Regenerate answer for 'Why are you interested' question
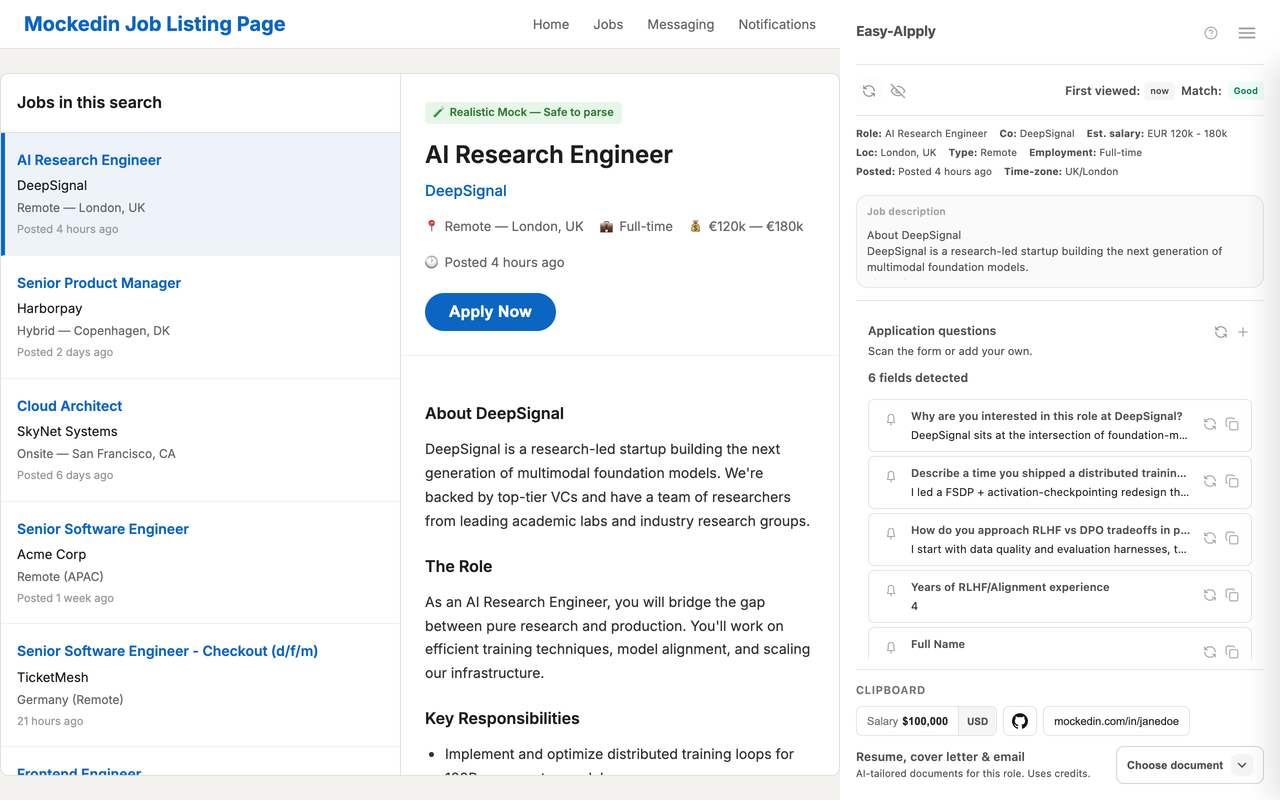The width and height of the screenshot is (1280, 800). coord(1210,424)
